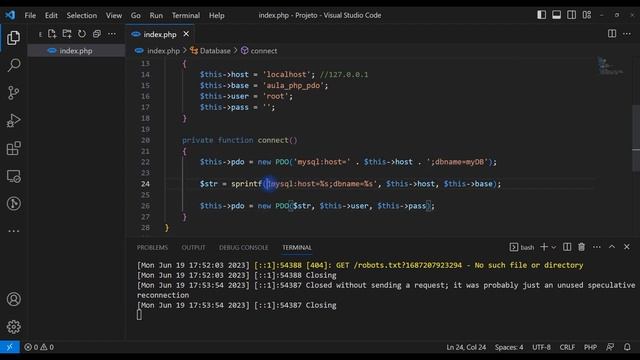
Task: Customize layout button in title bar
Action: tap(587, 15)
